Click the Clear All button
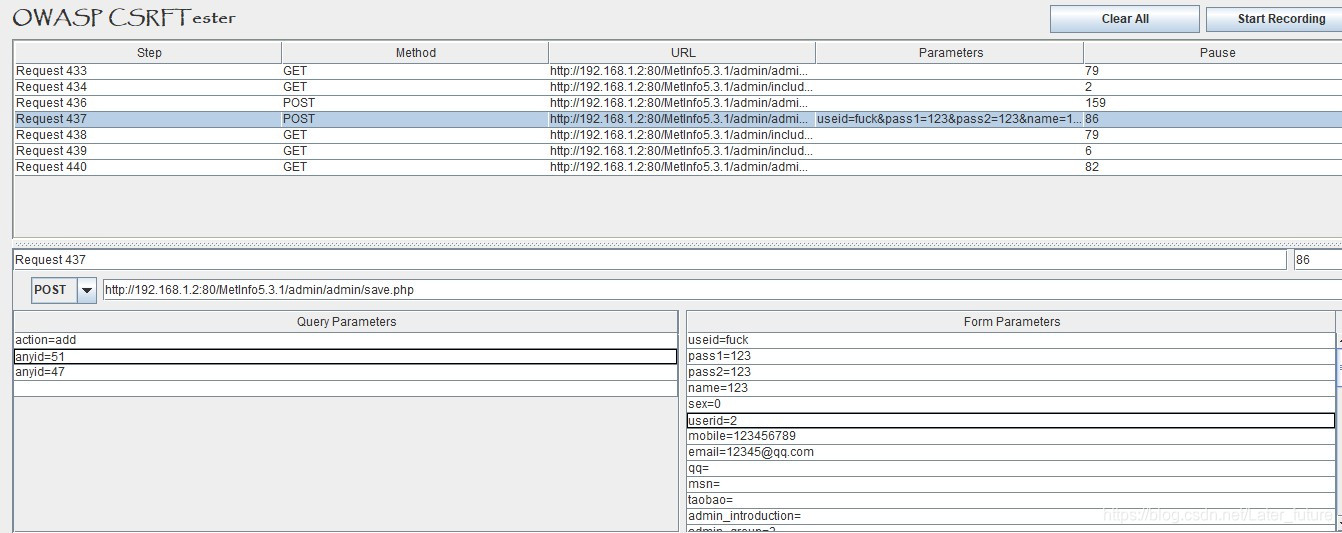Image resolution: width=1342 pixels, height=533 pixels. [x=1124, y=19]
